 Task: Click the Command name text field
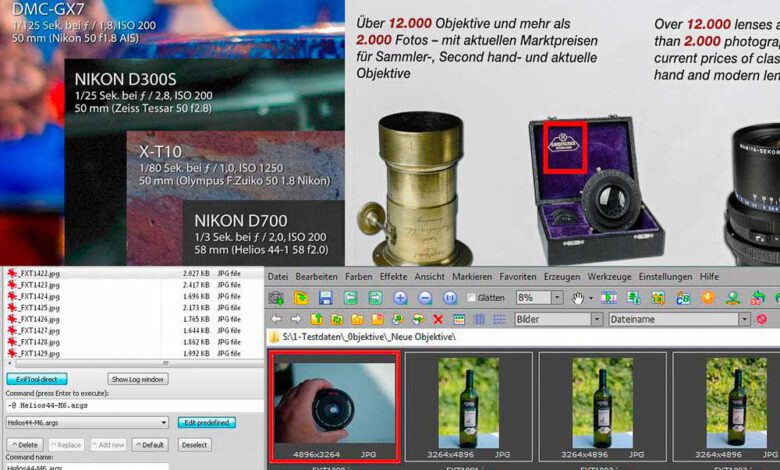click(x=87, y=467)
